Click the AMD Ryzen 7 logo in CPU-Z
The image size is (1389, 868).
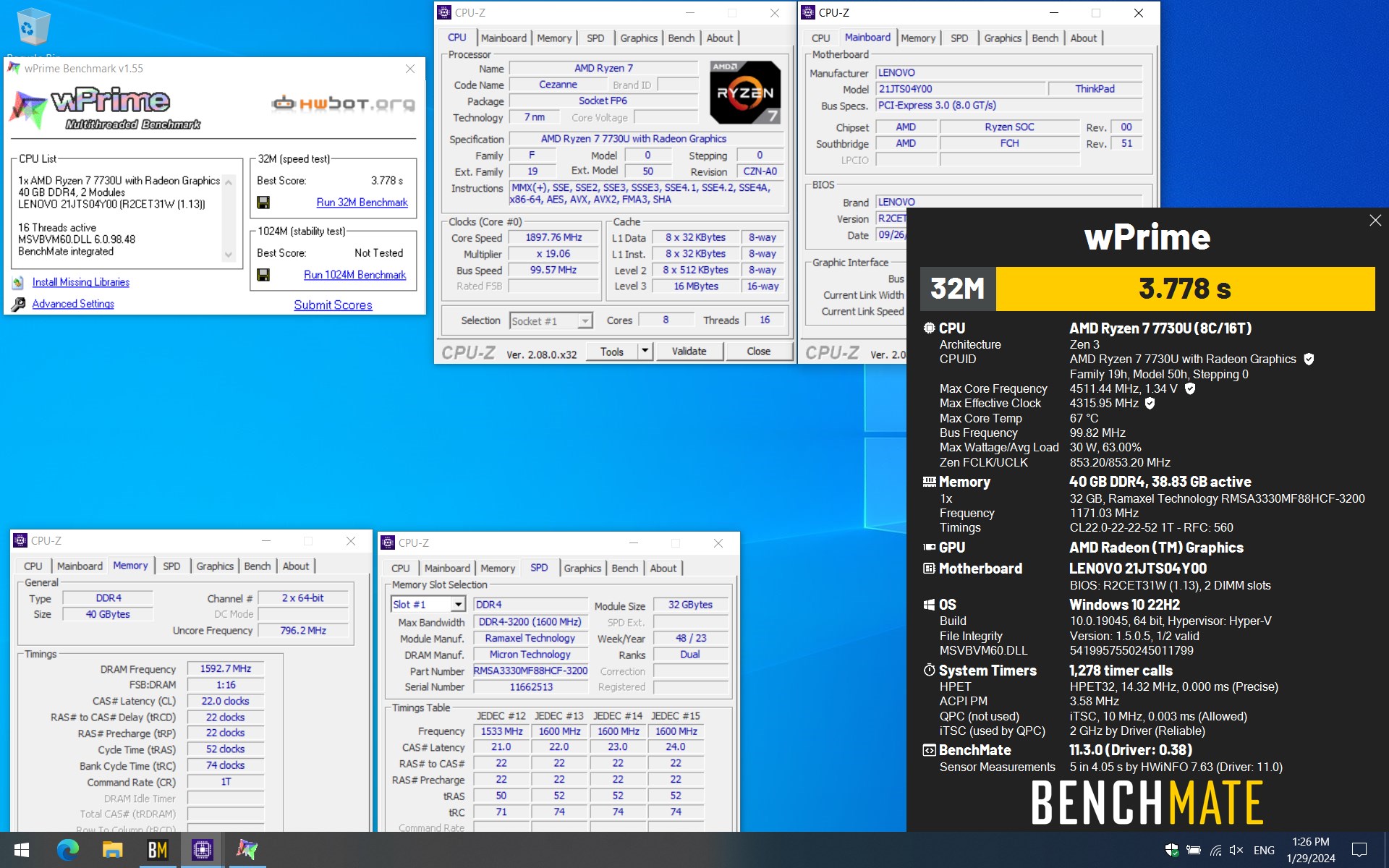(745, 92)
